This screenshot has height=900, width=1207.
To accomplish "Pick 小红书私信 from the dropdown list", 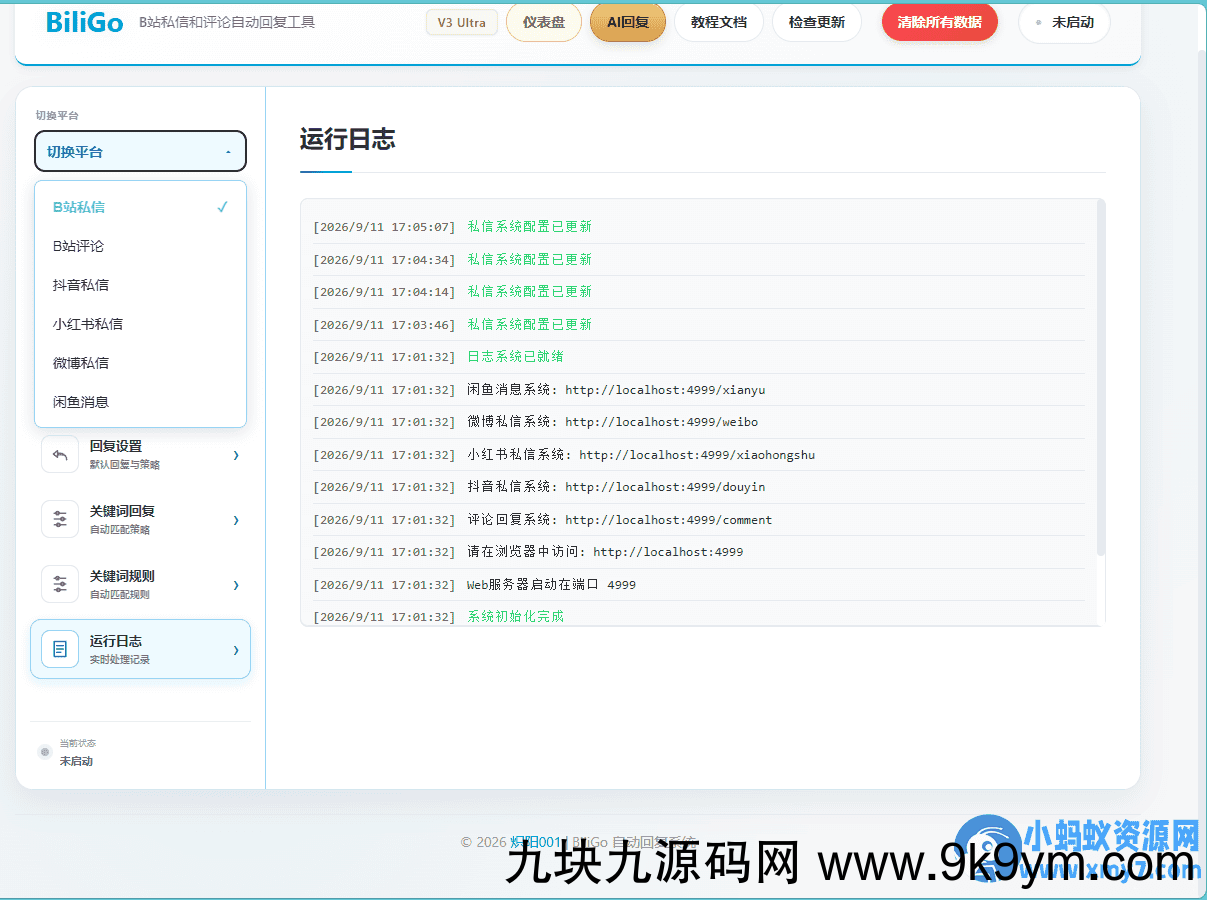I will click(x=140, y=324).
